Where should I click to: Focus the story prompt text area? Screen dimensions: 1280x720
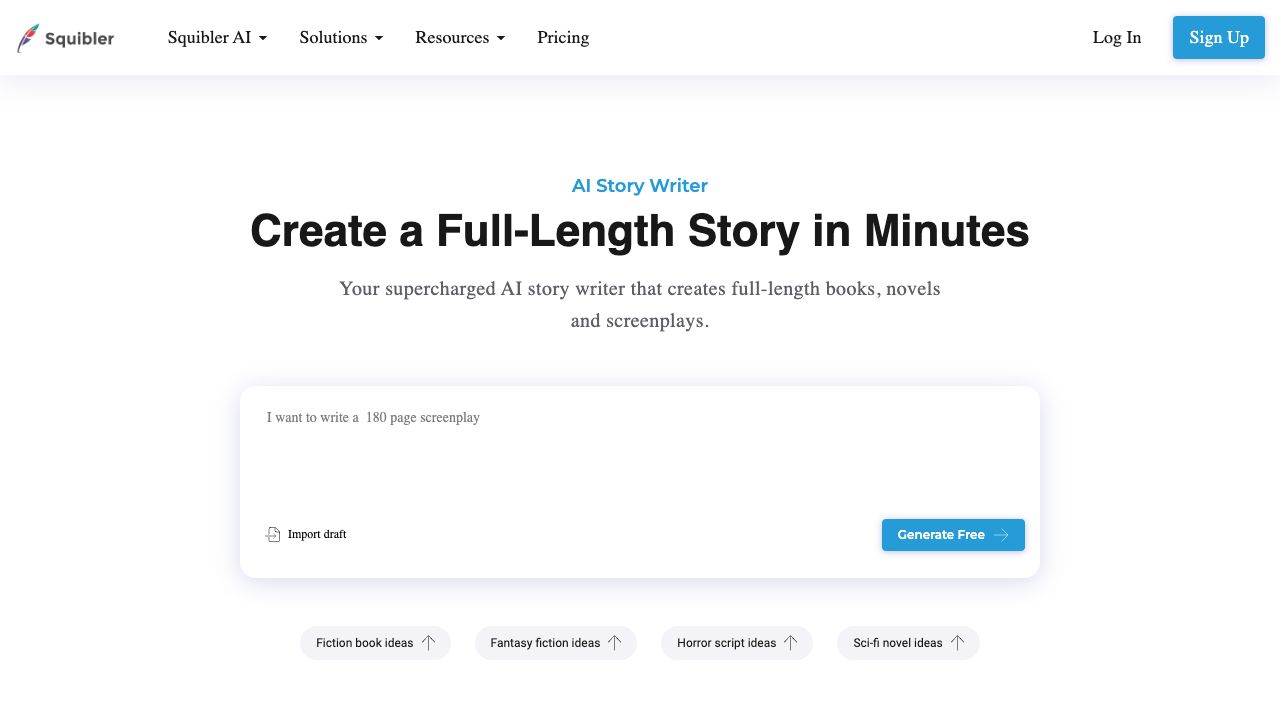click(640, 455)
